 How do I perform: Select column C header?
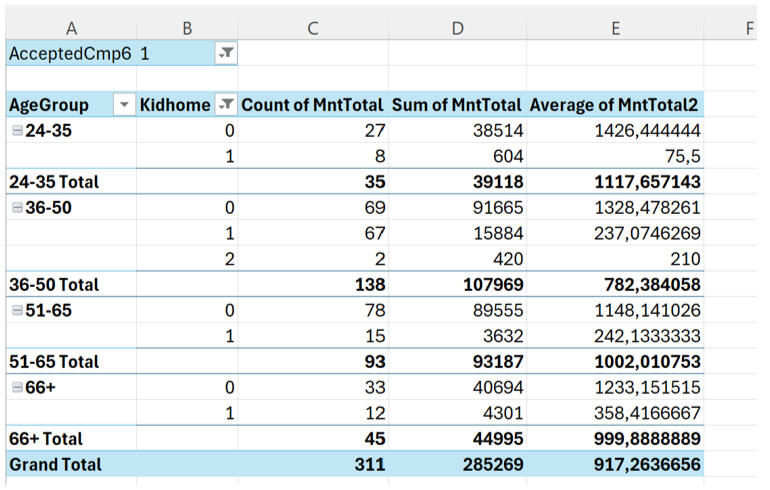(312, 28)
